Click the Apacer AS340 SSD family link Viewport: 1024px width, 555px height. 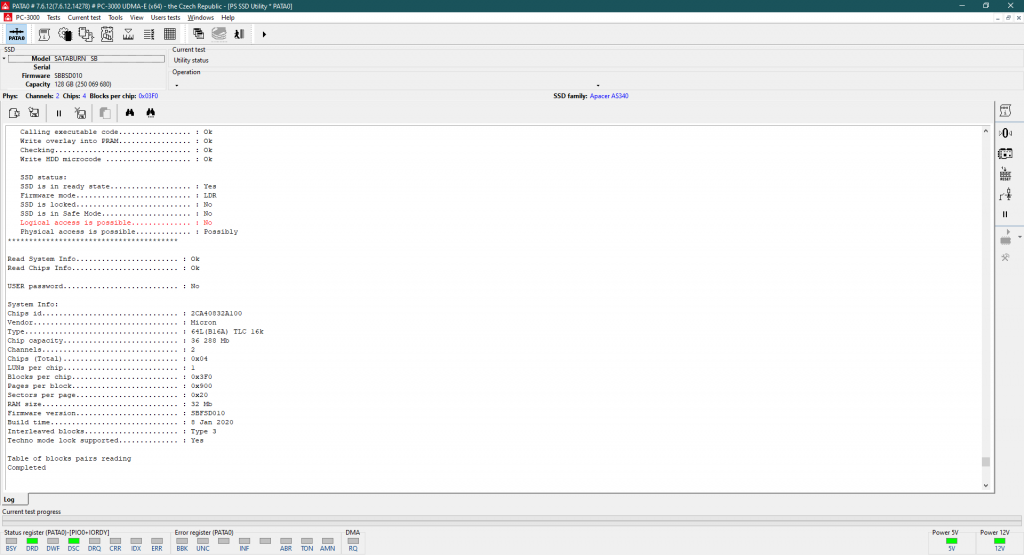click(x=609, y=96)
